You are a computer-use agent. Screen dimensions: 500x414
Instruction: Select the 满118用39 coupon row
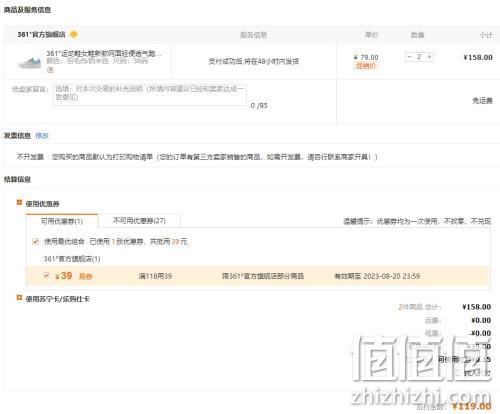[x=258, y=276]
